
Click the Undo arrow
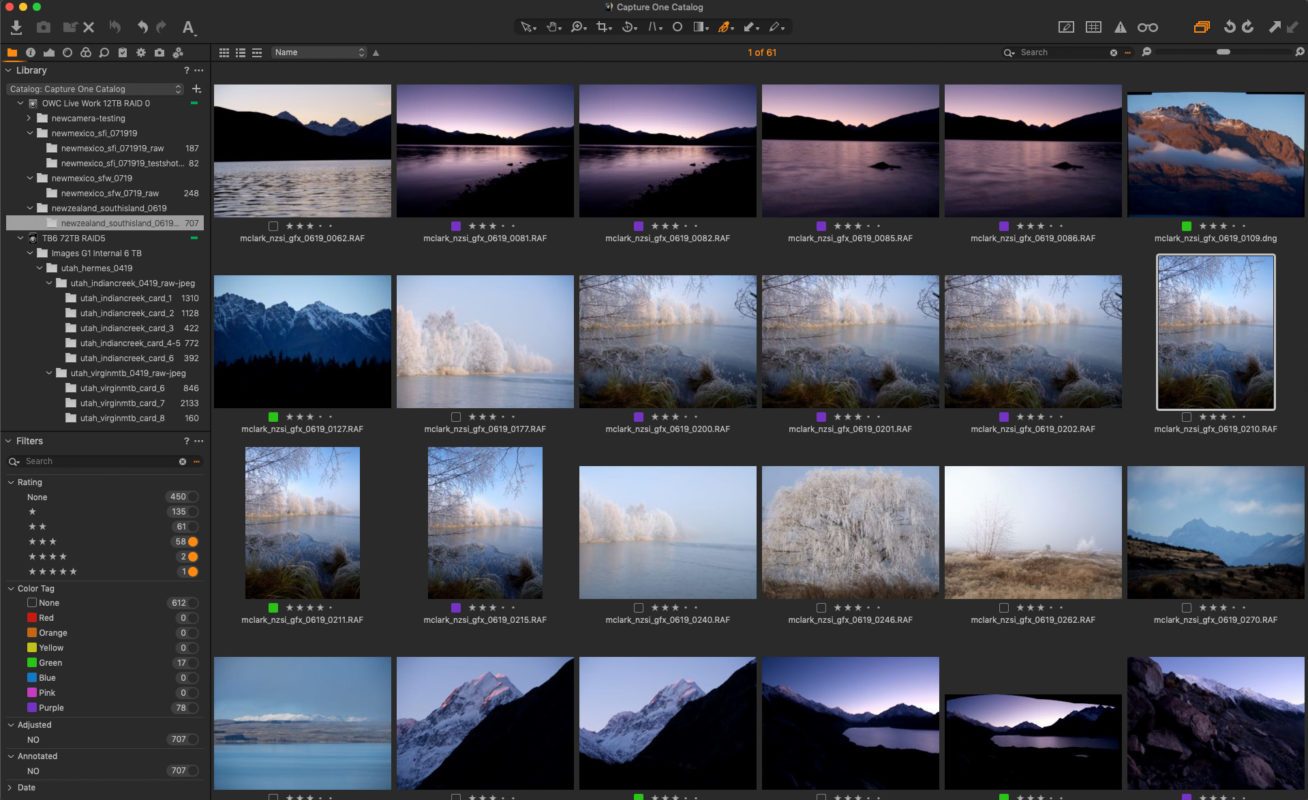point(143,27)
